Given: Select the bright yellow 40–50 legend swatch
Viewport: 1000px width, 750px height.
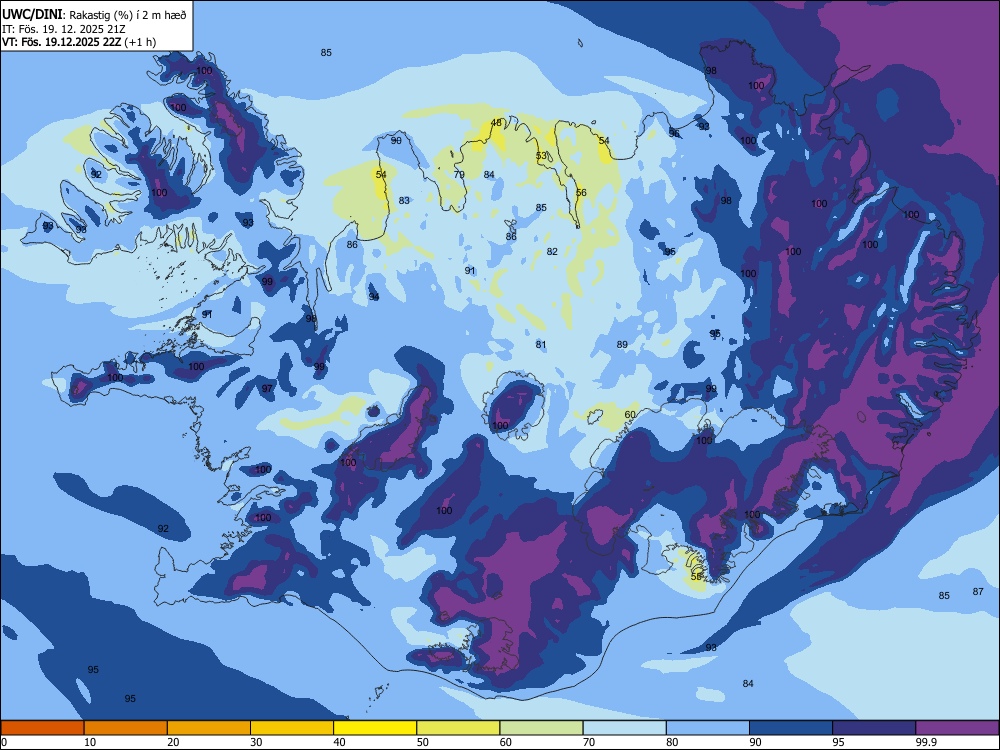Looking at the screenshot, I should pyautogui.click(x=375, y=728).
